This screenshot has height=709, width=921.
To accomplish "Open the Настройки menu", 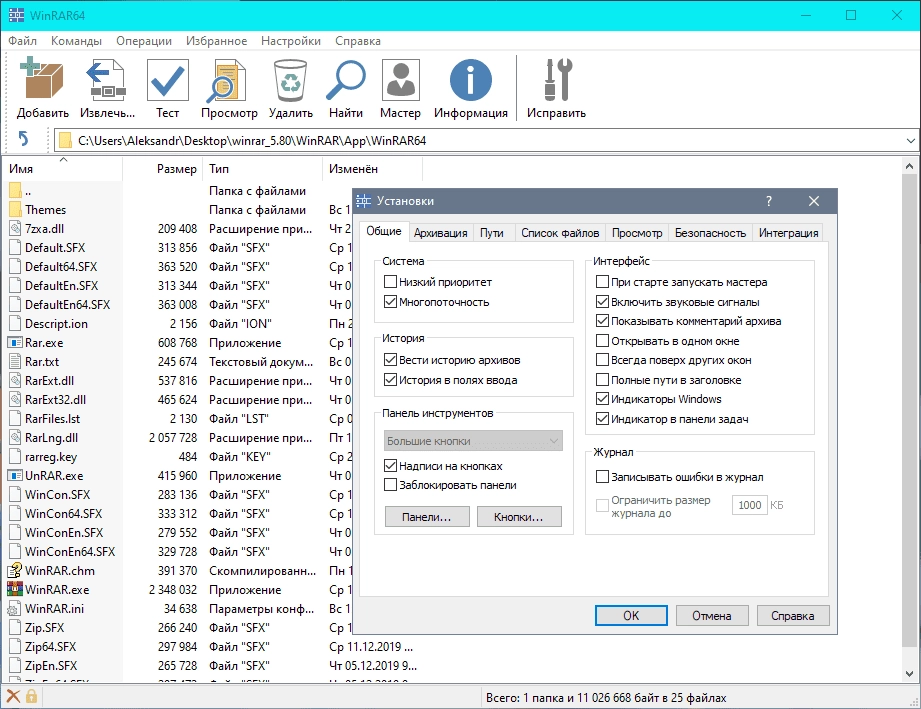I will (x=291, y=41).
